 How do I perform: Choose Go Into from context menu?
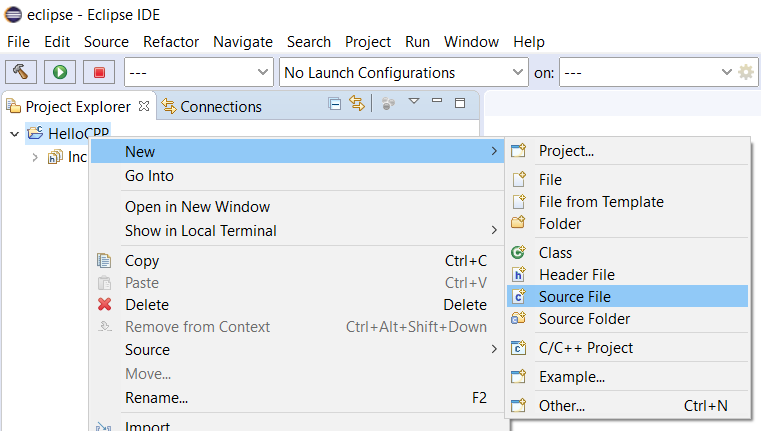pyautogui.click(x=298, y=176)
